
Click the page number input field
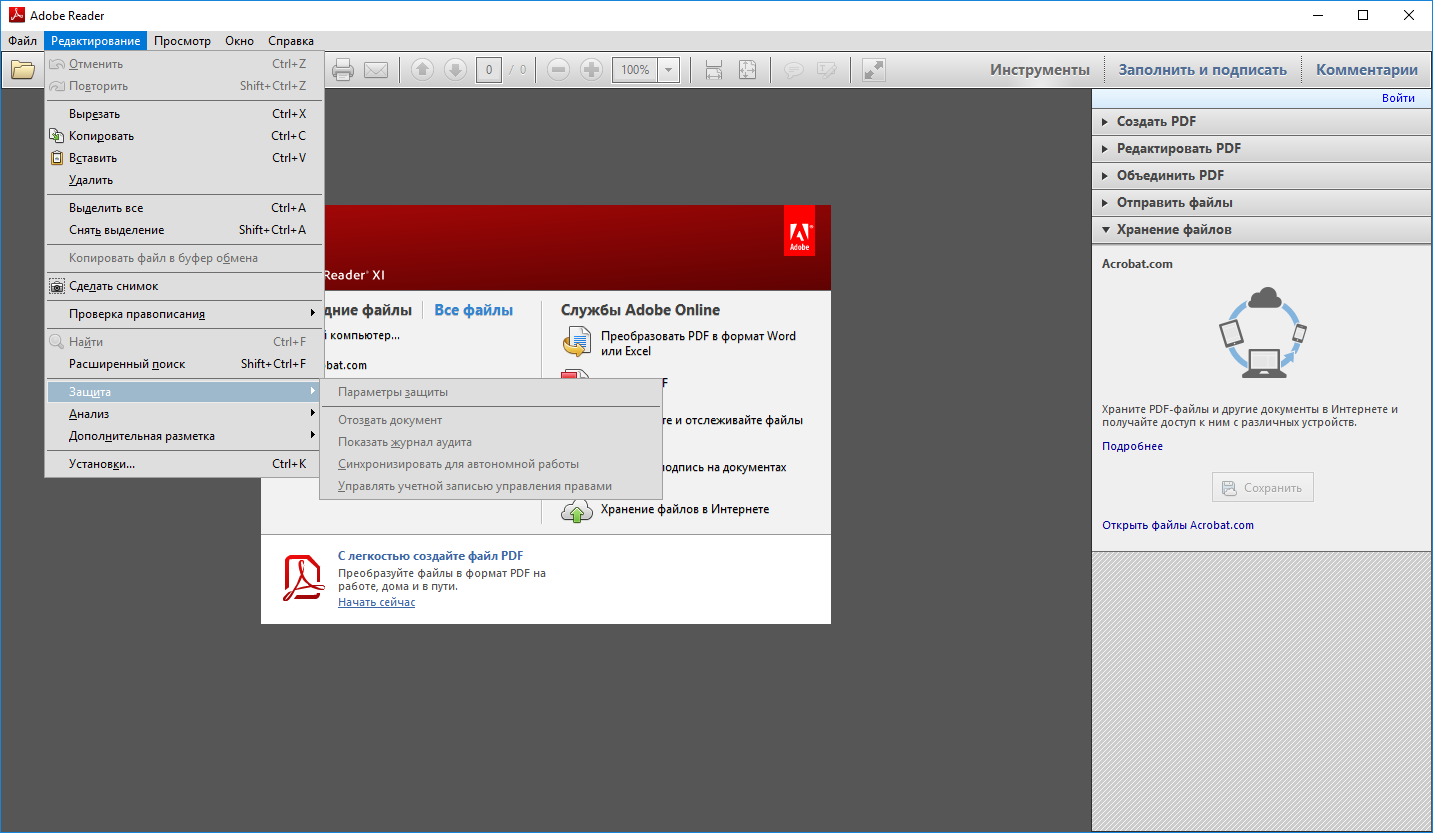click(x=489, y=70)
